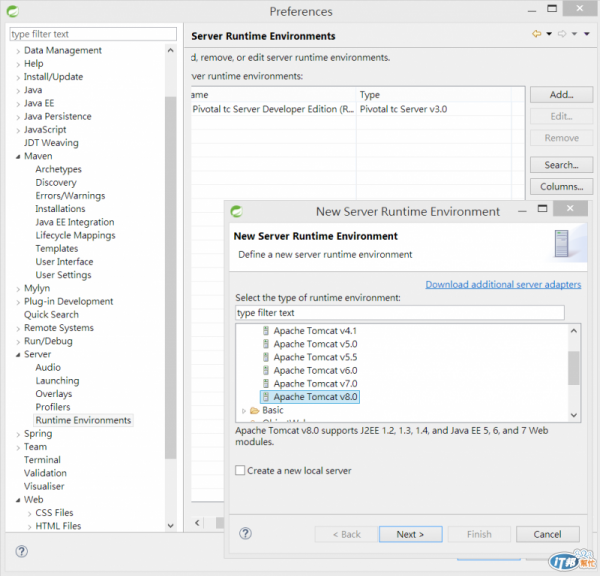
Task: Select Installations under Maven
Action: click(x=60, y=209)
